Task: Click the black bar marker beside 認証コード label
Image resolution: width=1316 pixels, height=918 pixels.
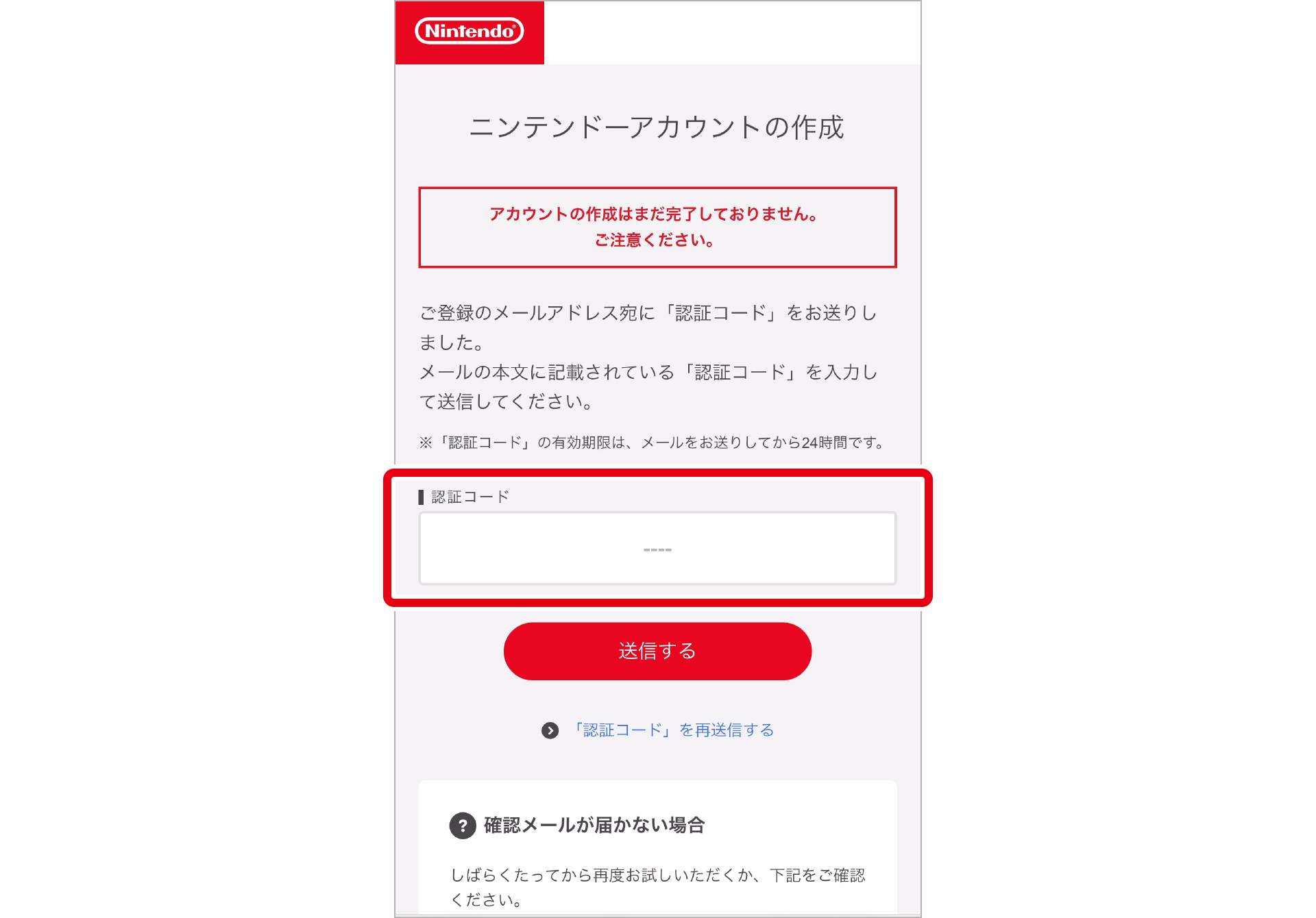Action: click(421, 497)
